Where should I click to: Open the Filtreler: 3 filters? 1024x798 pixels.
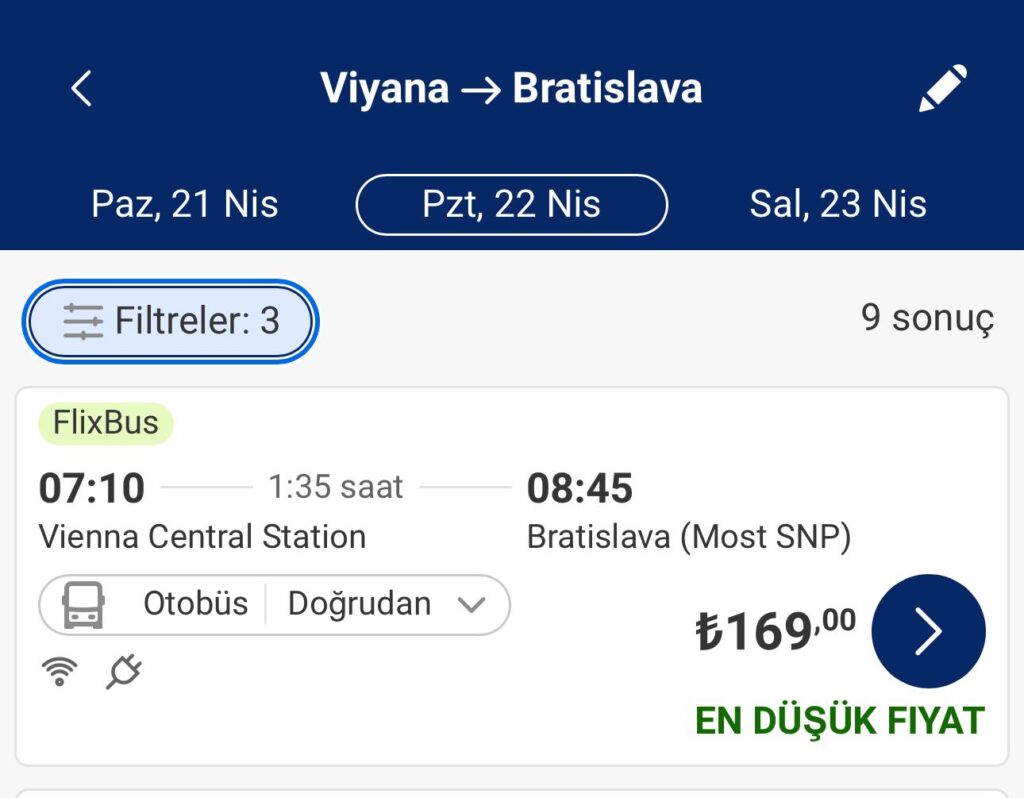[170, 321]
